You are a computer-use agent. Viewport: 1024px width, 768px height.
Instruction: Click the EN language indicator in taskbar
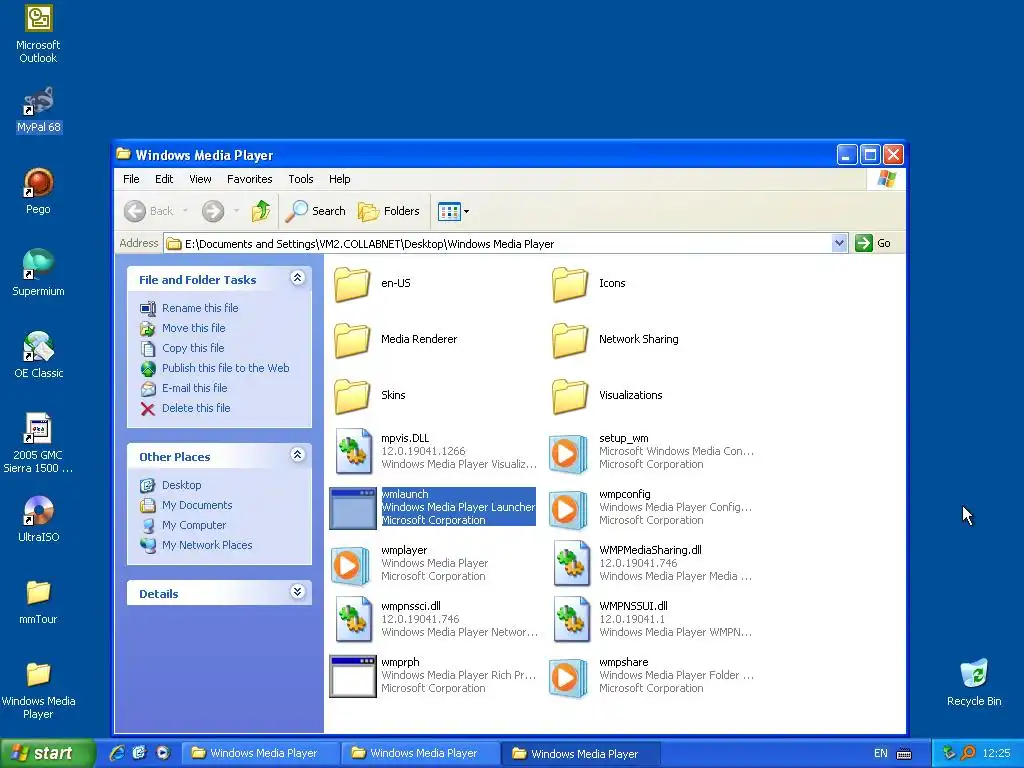pyautogui.click(x=880, y=754)
